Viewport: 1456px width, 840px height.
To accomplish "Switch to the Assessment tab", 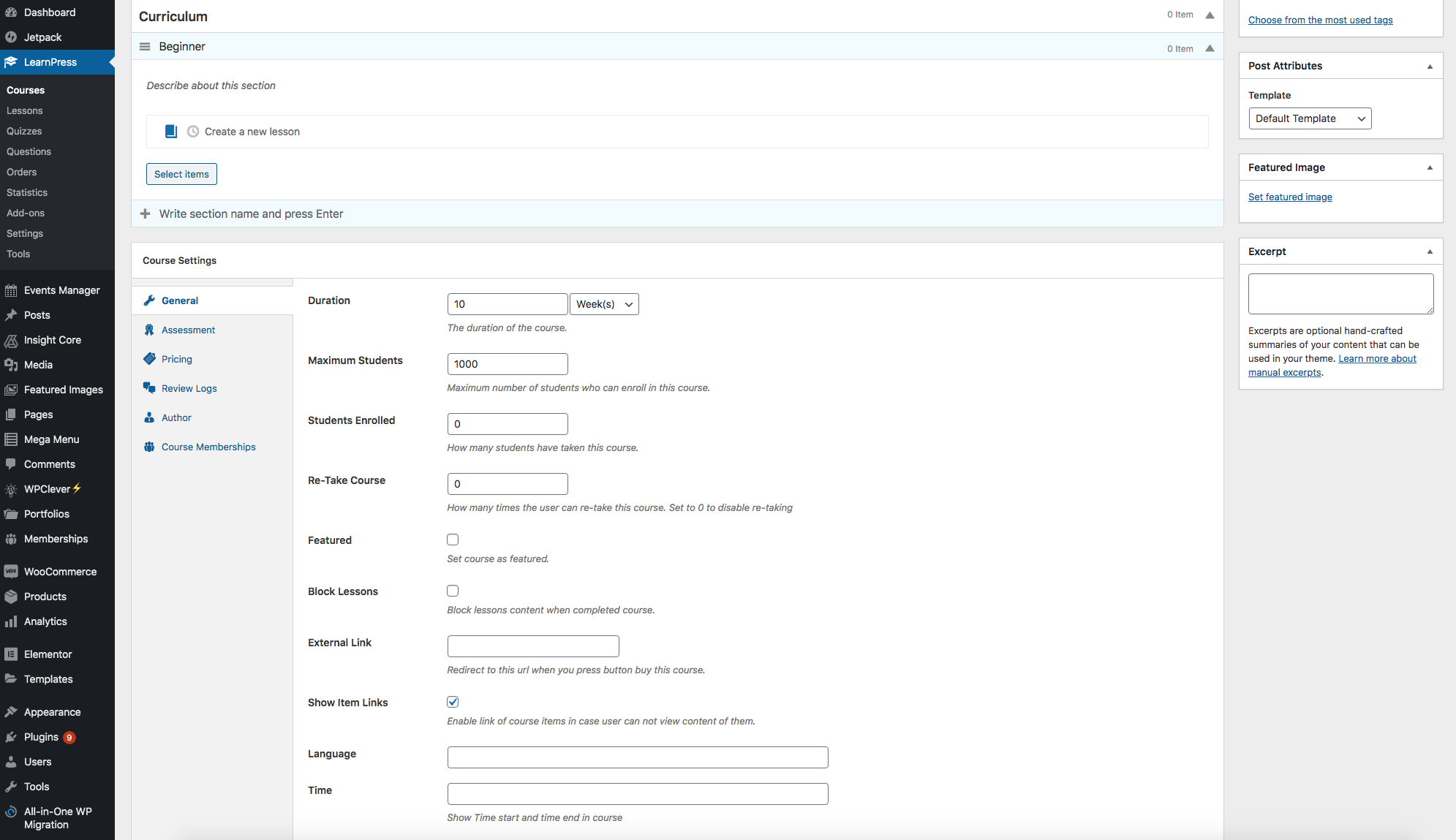I will pyautogui.click(x=212, y=330).
